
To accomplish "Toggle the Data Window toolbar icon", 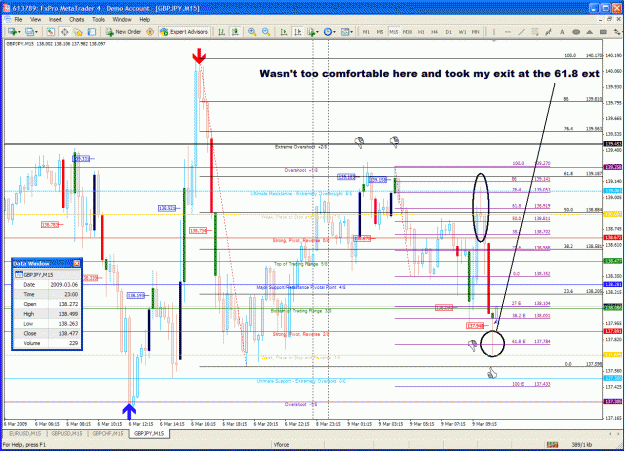I will tap(64, 32).
